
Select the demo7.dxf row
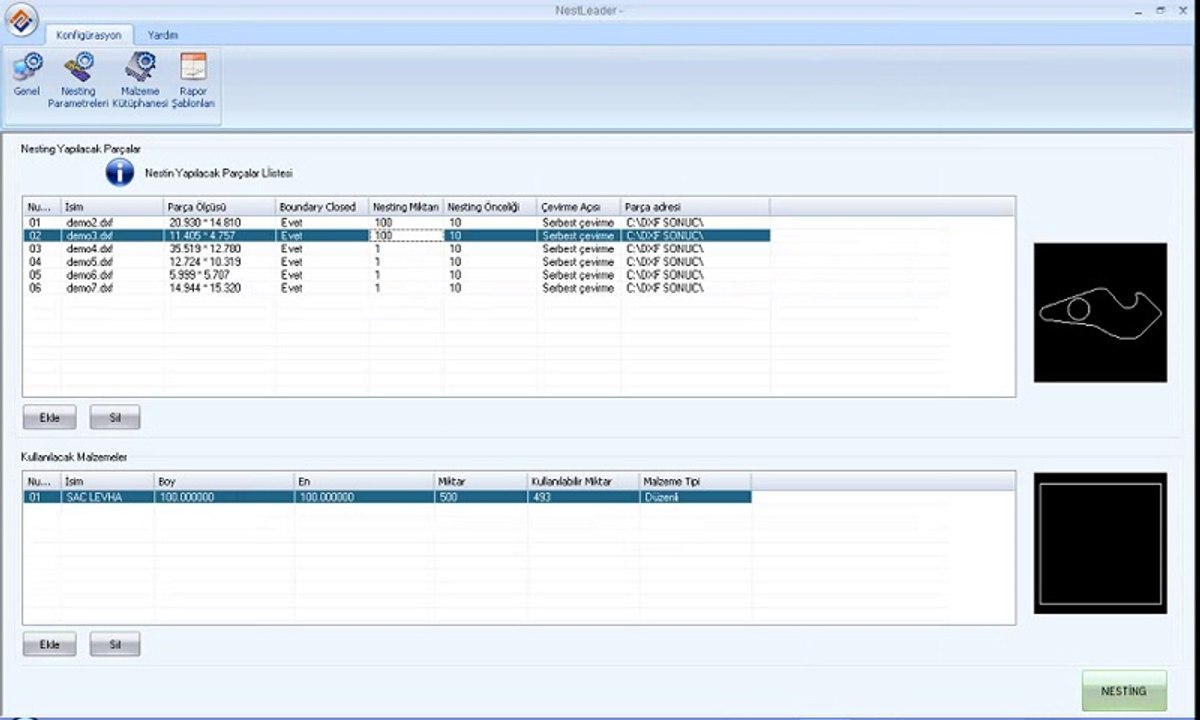coord(396,287)
